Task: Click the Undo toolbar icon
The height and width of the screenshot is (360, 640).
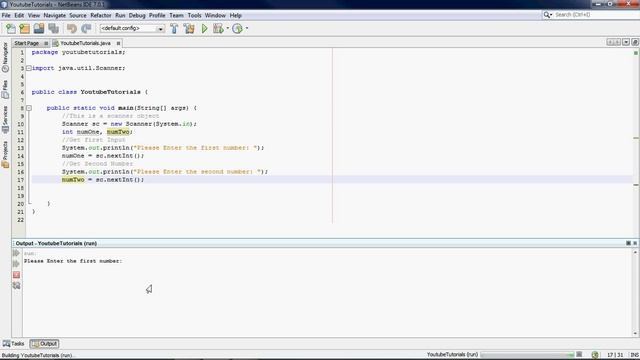Action: 72,29
